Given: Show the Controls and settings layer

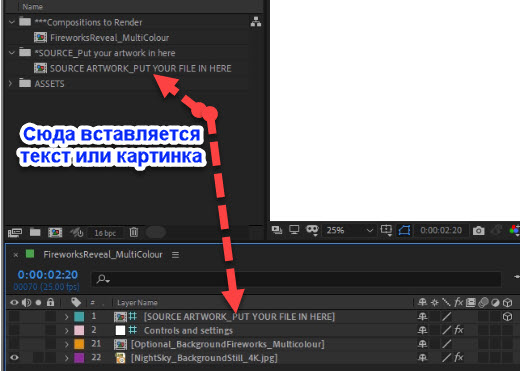Looking at the screenshot, I should pyautogui.click(x=14, y=330).
